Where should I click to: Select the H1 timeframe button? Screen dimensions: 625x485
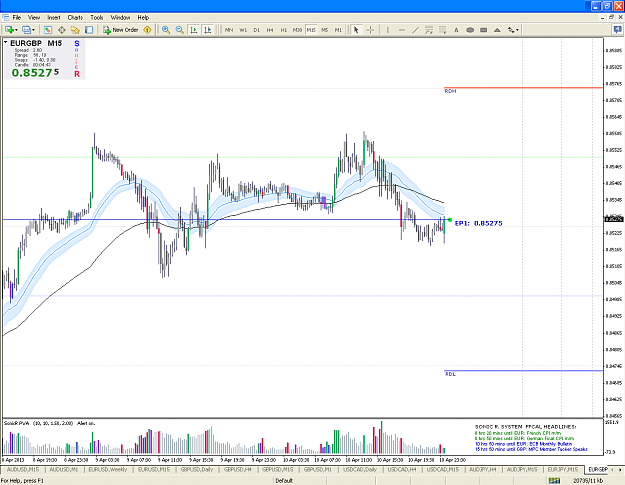283,30
